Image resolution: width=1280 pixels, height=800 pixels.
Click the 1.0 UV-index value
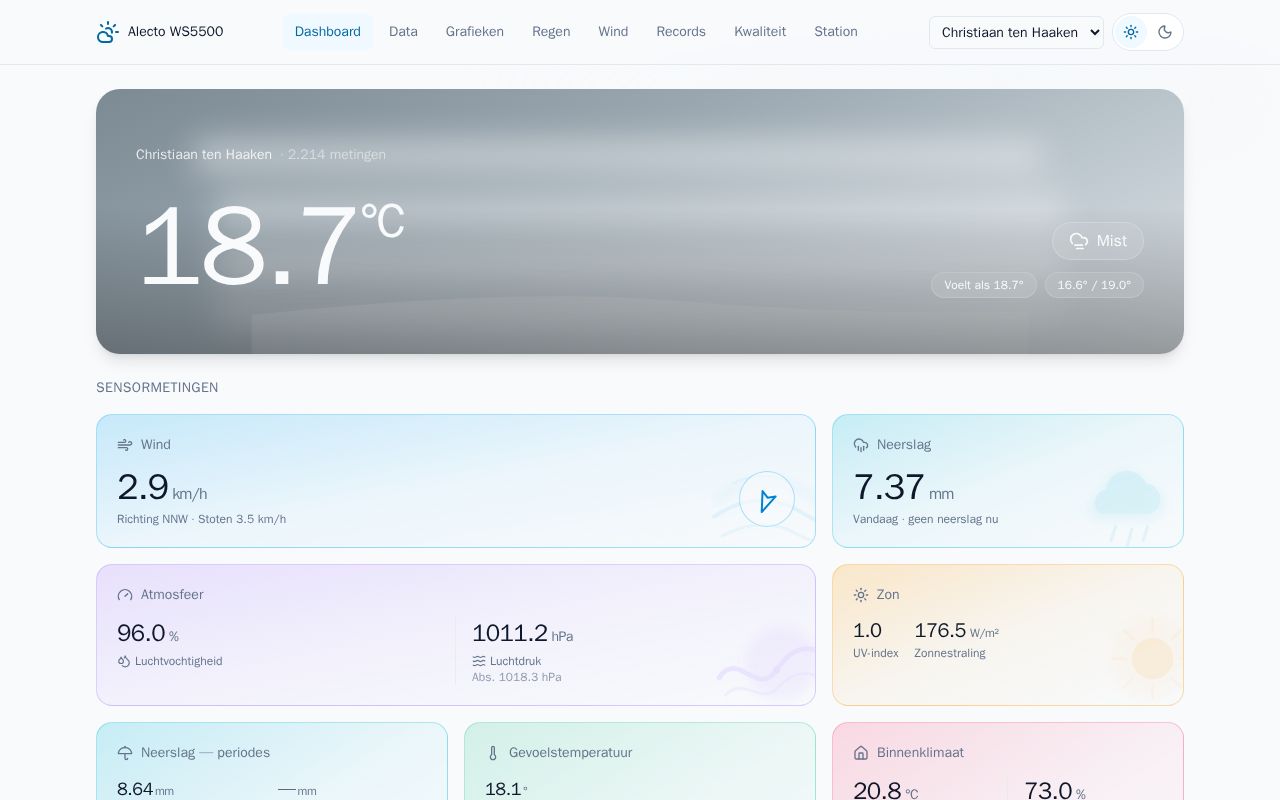(867, 631)
